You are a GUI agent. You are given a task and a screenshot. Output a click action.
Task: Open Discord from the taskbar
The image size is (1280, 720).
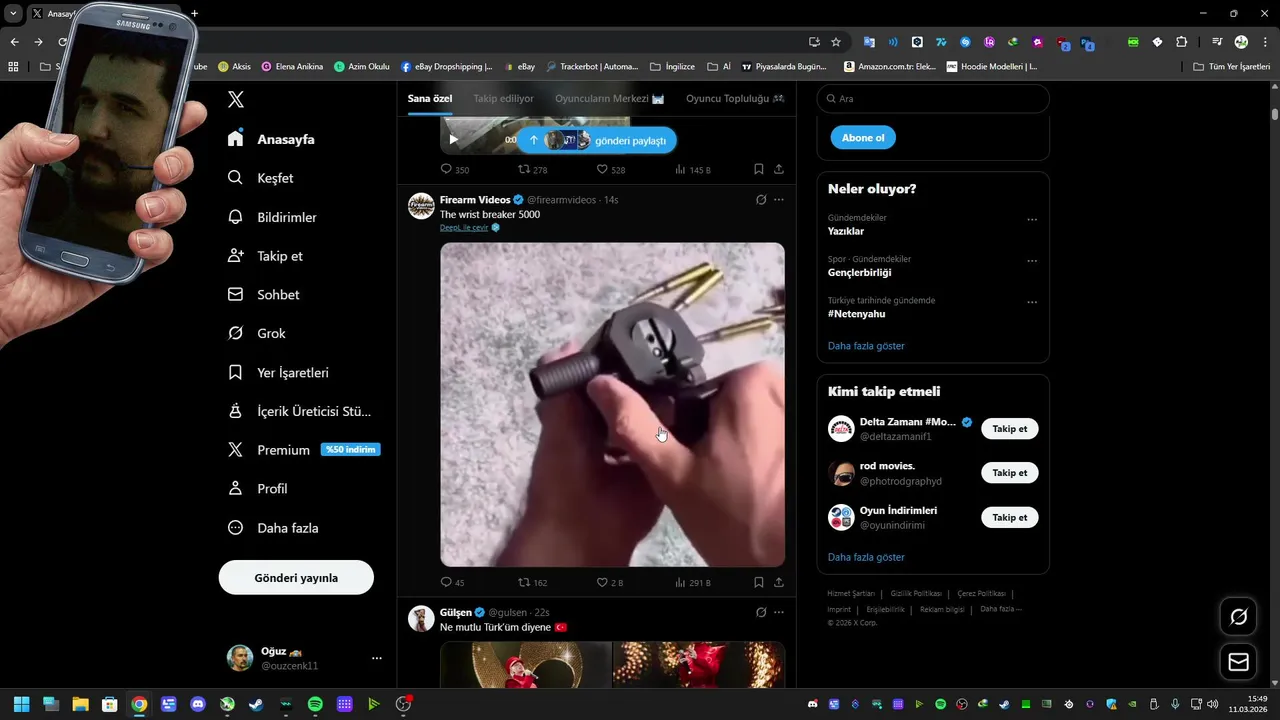198,704
